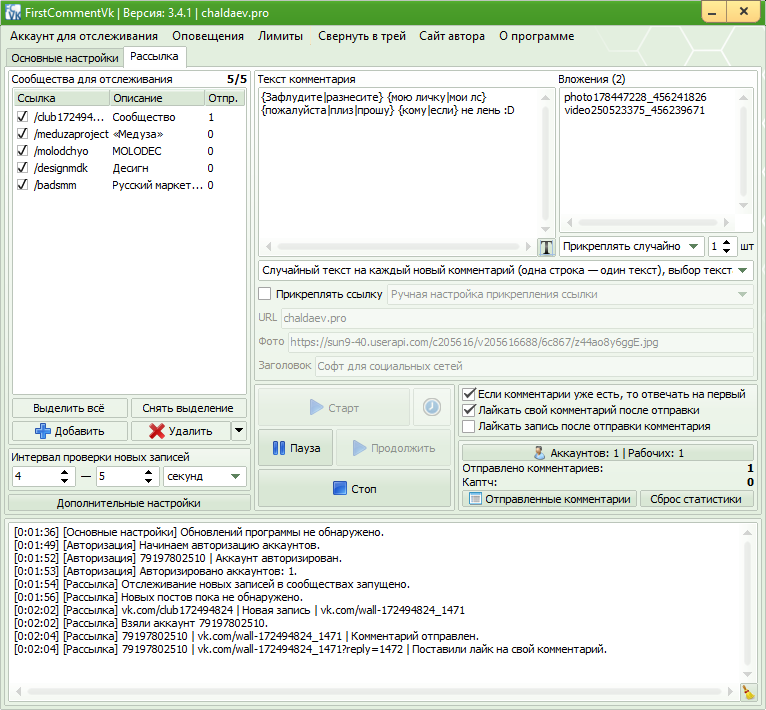Switch to Основные настройки tab

(64, 58)
